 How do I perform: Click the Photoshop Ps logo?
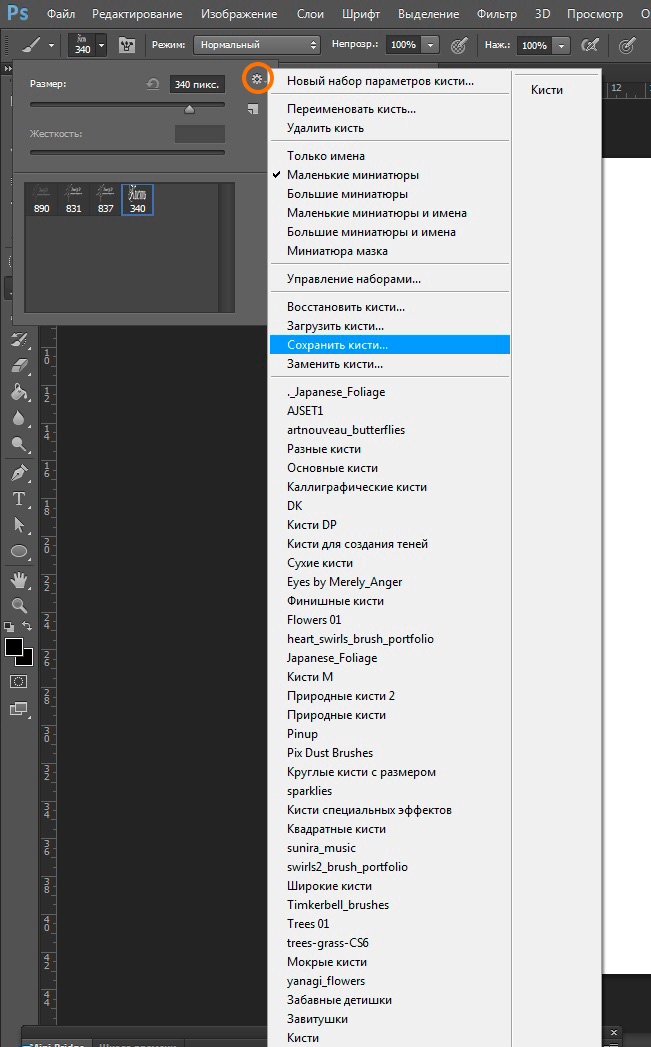click(18, 13)
